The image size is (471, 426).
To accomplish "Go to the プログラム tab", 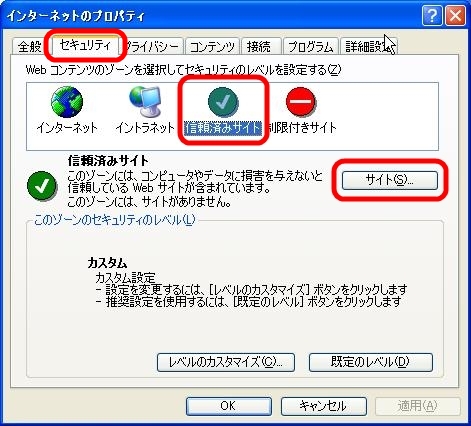I will tap(311, 46).
